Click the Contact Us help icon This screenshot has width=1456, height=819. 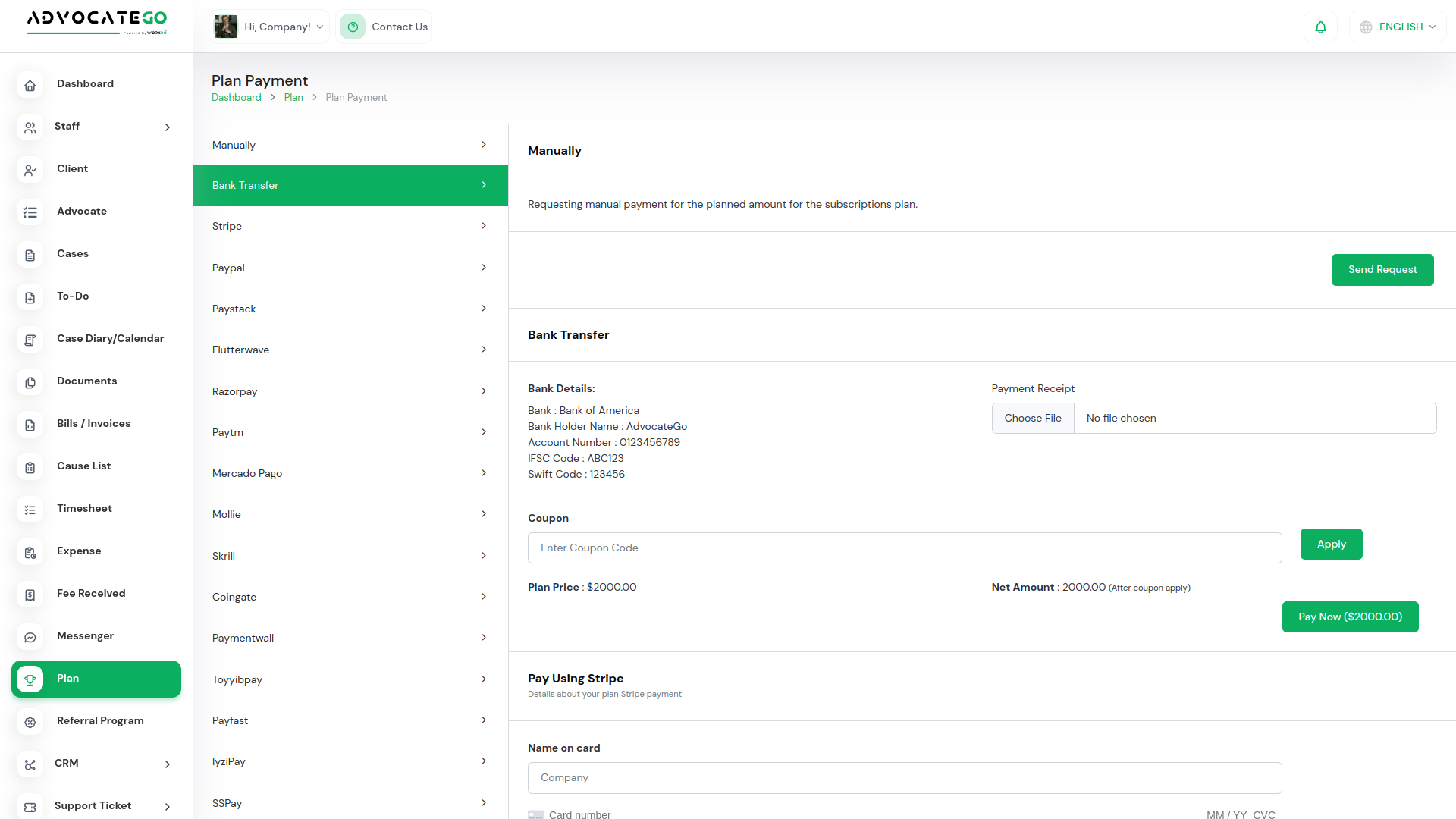click(x=353, y=27)
